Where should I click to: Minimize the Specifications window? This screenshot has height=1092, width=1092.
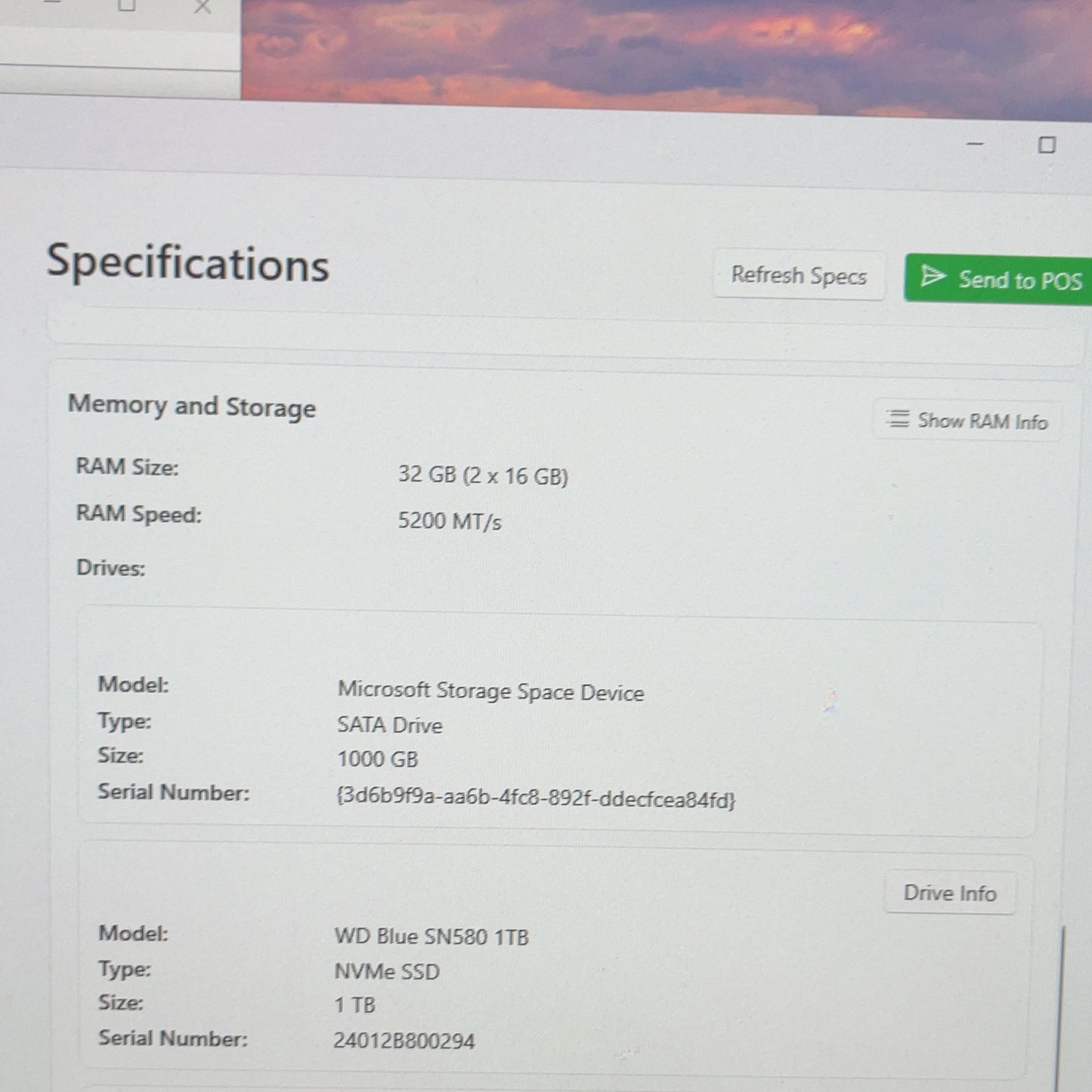[x=976, y=144]
